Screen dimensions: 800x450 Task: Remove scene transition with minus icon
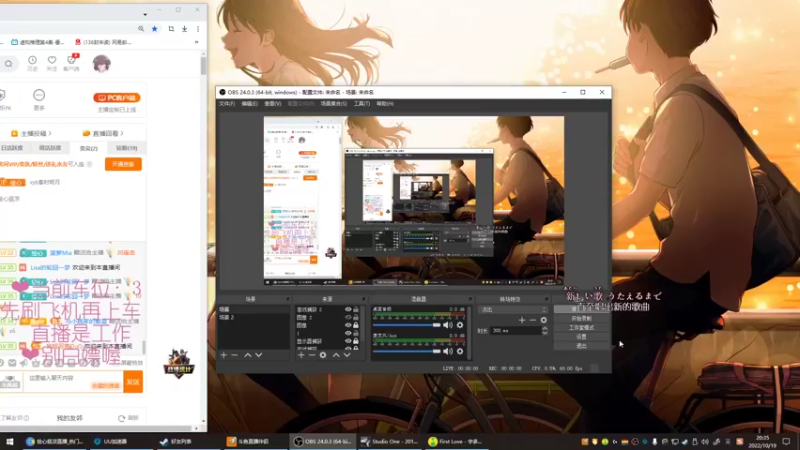tap(533, 320)
